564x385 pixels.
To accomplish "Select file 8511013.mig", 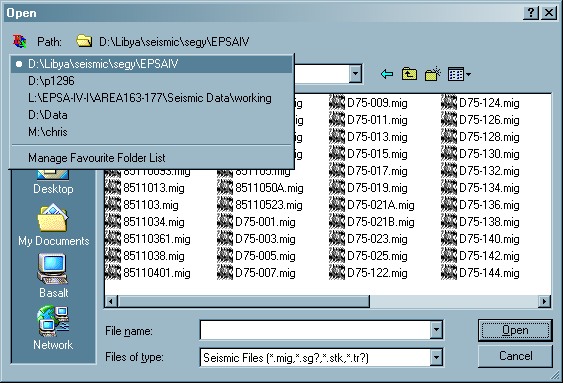I will tap(145, 188).
